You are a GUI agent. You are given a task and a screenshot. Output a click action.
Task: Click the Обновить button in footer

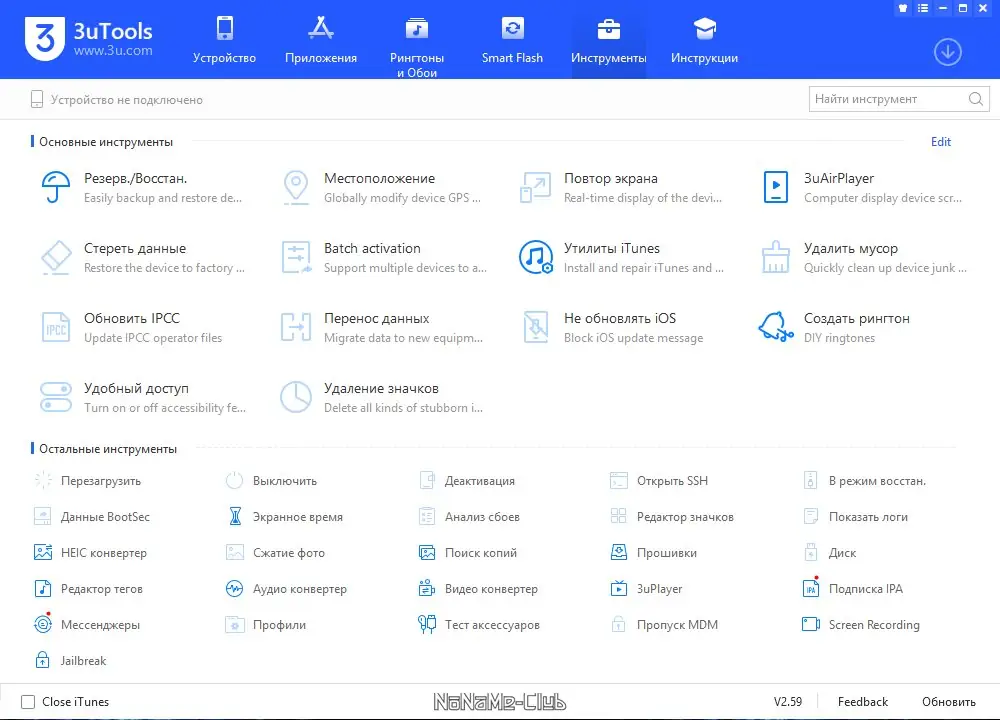pyautogui.click(x=948, y=702)
